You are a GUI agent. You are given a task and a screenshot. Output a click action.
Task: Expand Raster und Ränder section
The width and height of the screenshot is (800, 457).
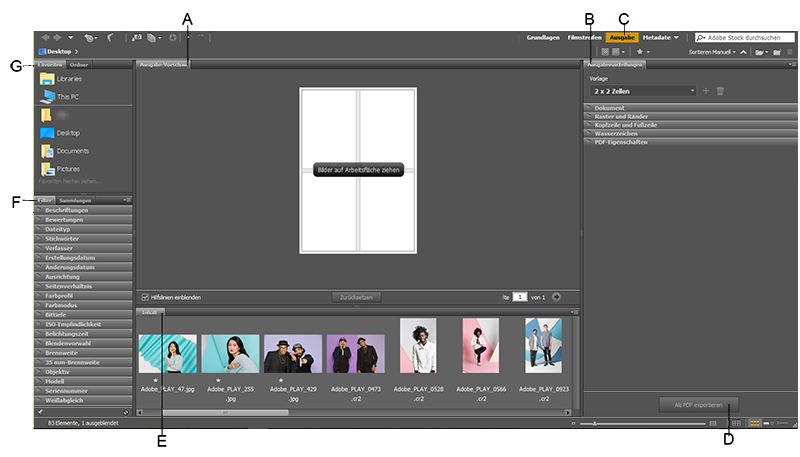690,116
